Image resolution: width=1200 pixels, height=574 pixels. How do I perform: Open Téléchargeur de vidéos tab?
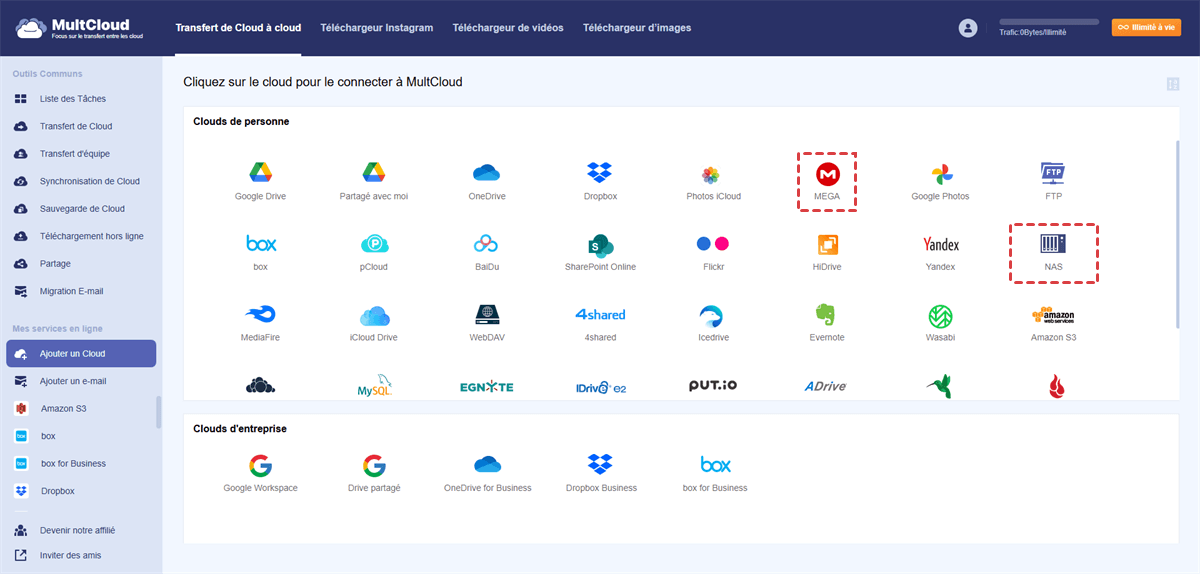(x=508, y=28)
